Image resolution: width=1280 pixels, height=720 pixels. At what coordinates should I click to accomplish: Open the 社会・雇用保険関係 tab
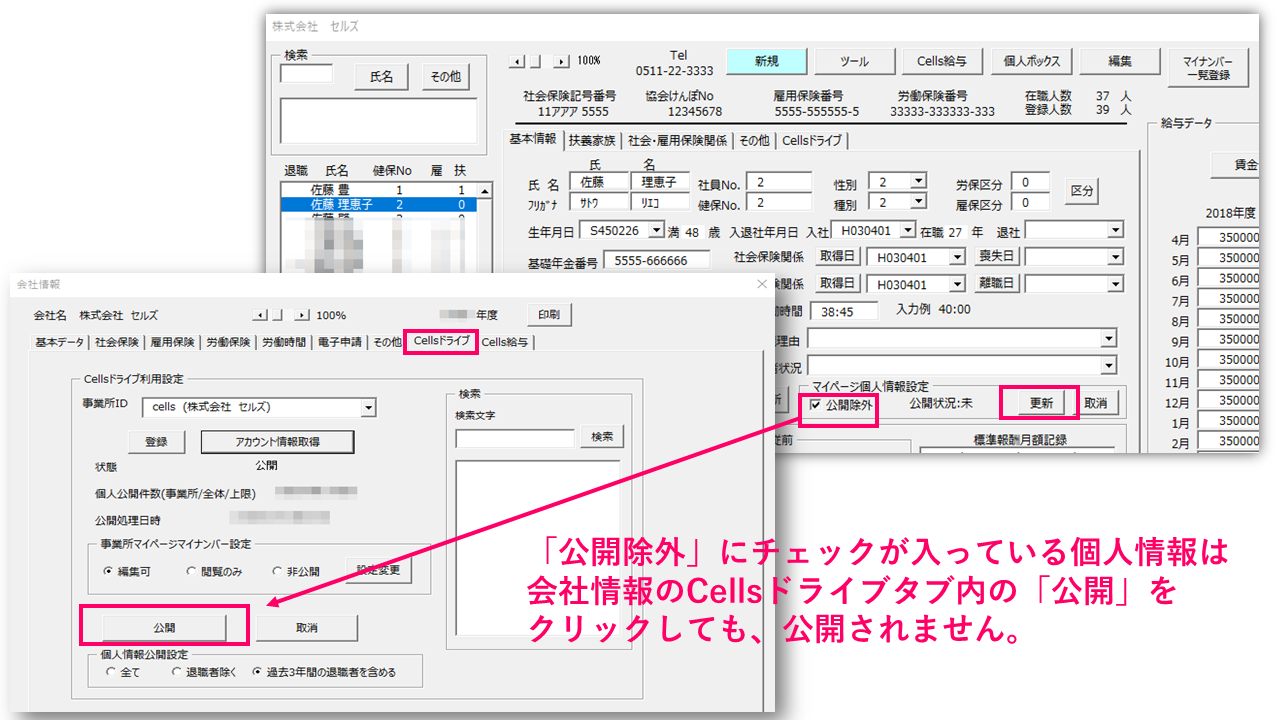[x=677, y=141]
